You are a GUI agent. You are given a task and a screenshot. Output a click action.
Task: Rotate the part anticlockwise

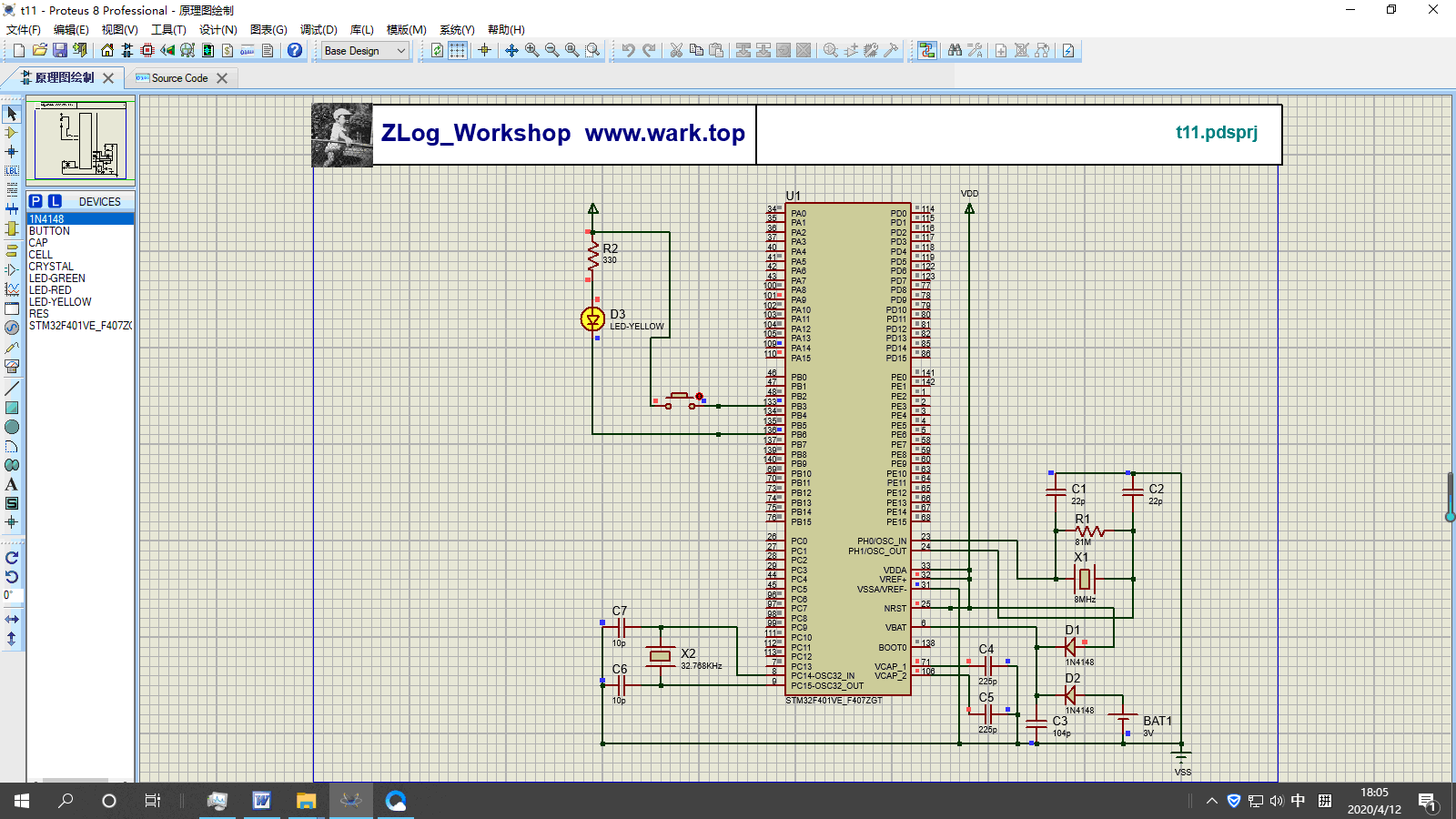click(12, 577)
